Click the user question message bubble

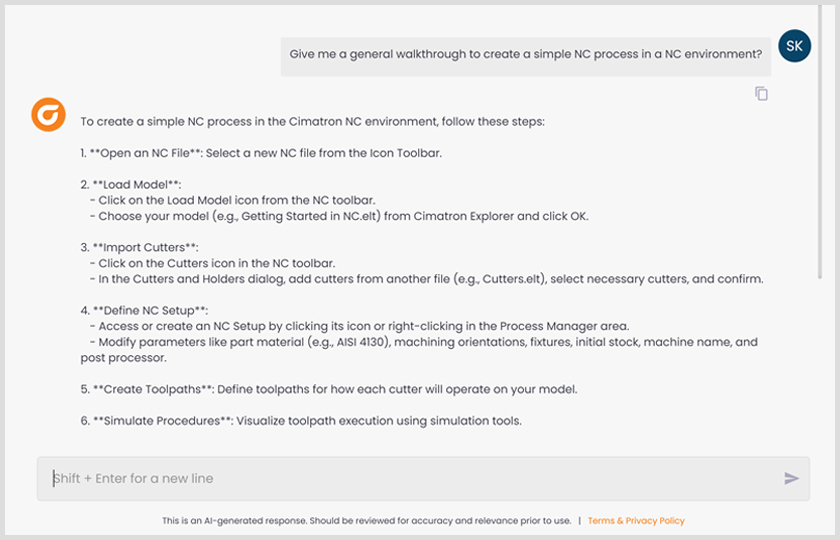(526, 54)
